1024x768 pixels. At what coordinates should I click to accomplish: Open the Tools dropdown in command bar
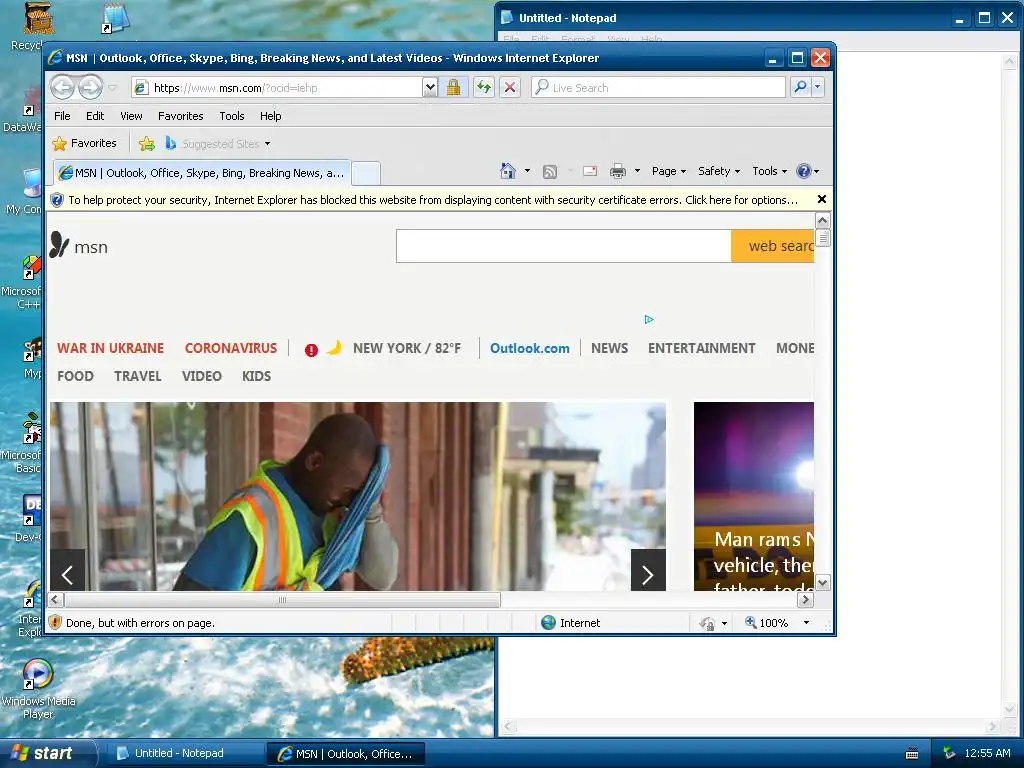pyautogui.click(x=769, y=171)
